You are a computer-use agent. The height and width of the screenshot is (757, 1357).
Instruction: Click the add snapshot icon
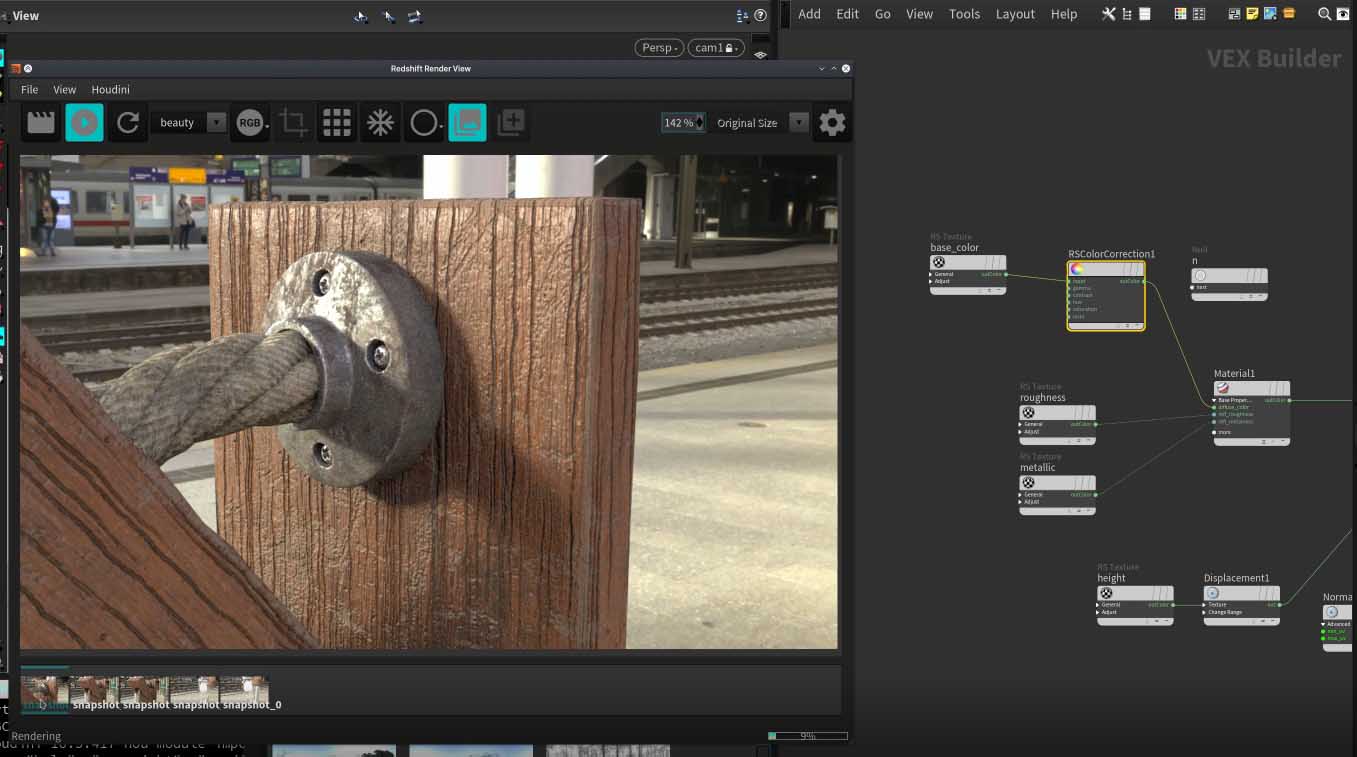[x=511, y=123]
